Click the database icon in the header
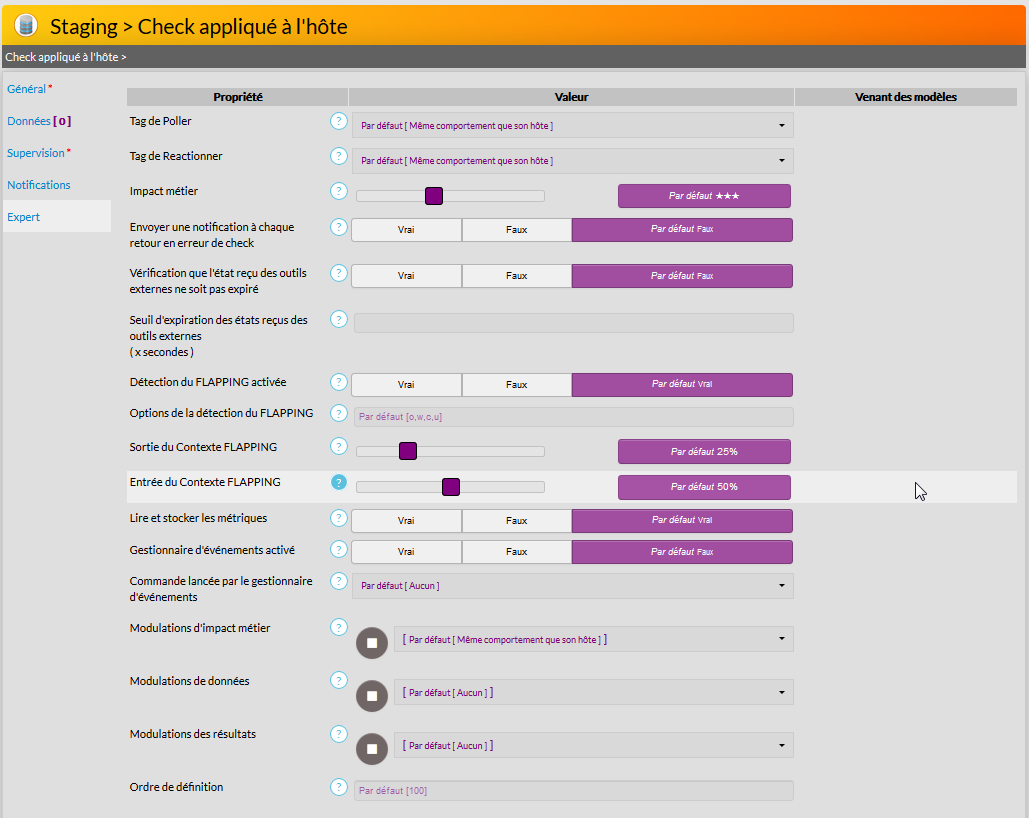This screenshot has height=818, width=1029. point(26,26)
